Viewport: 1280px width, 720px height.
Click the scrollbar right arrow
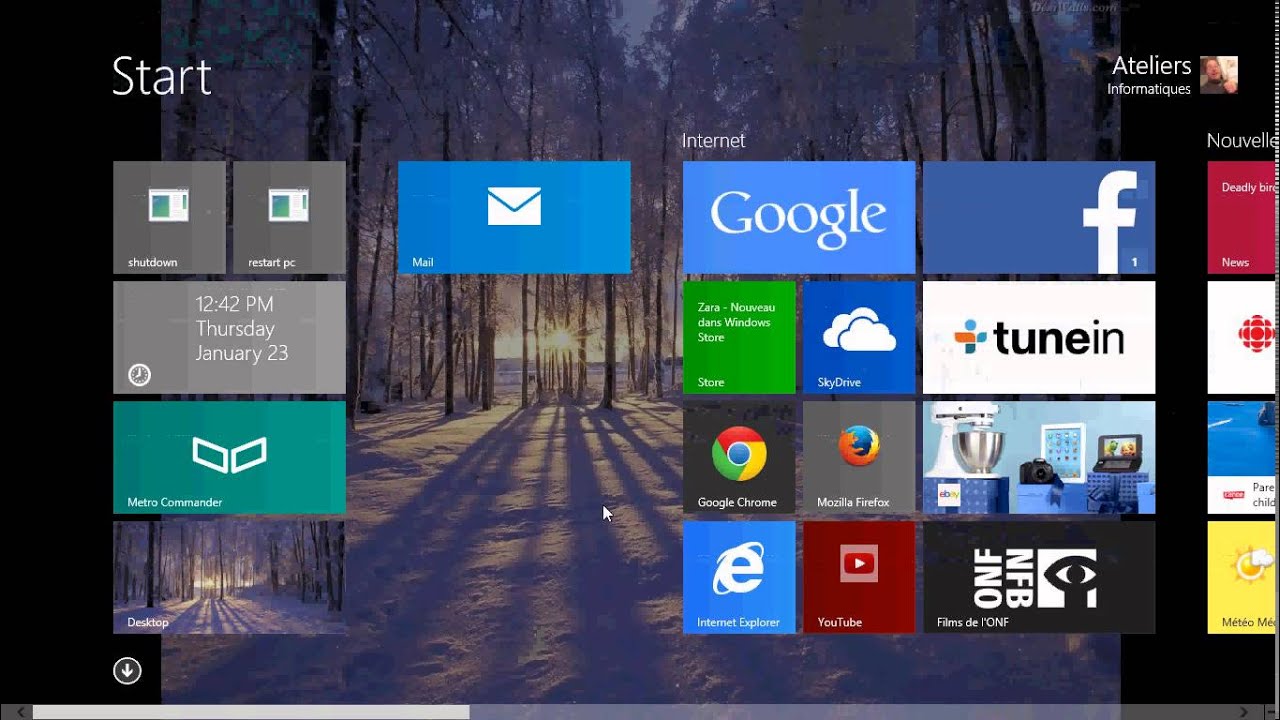[1245, 712]
